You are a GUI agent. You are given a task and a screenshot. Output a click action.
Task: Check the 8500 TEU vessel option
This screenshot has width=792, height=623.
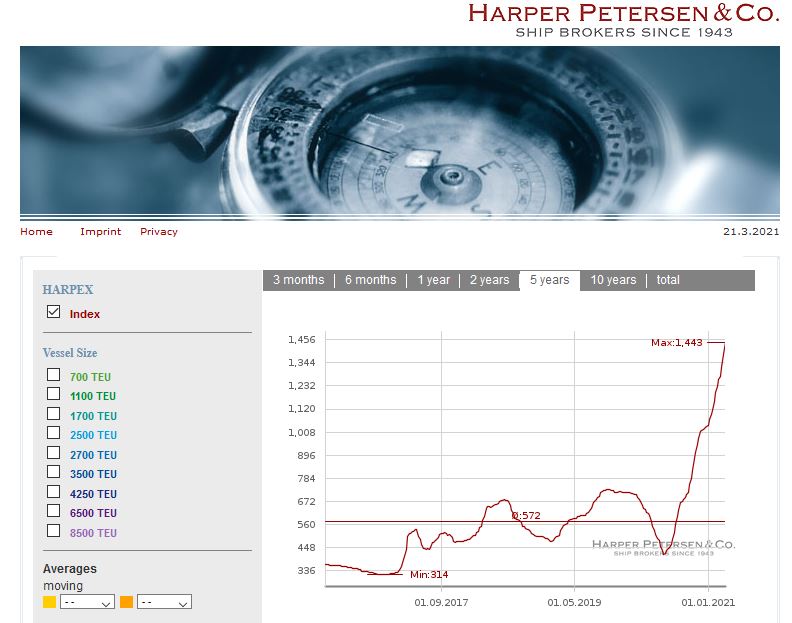[x=54, y=532]
